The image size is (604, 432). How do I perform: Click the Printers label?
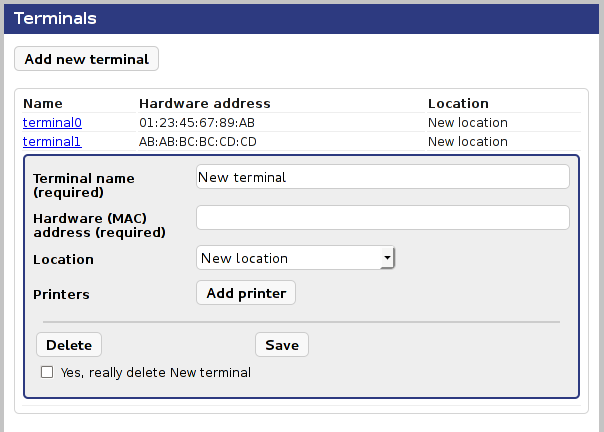pos(61,295)
